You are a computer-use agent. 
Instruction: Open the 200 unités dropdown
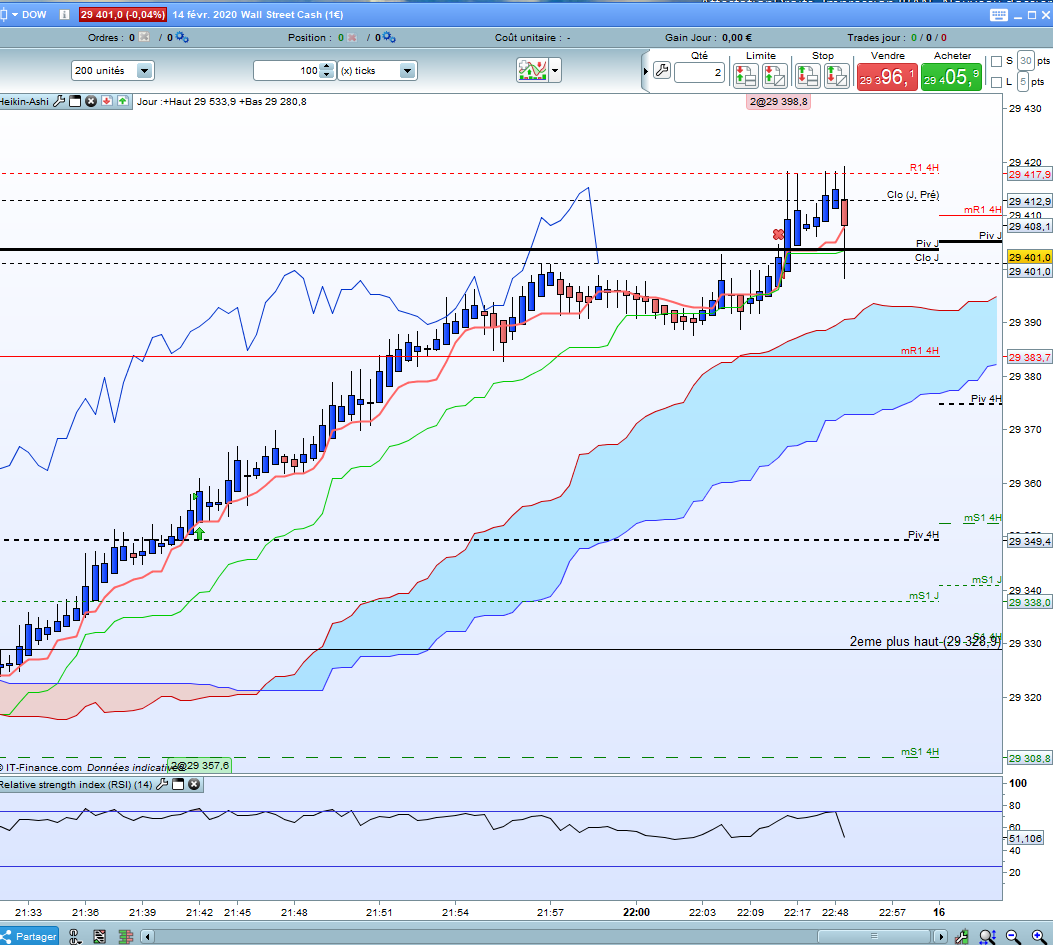144,71
